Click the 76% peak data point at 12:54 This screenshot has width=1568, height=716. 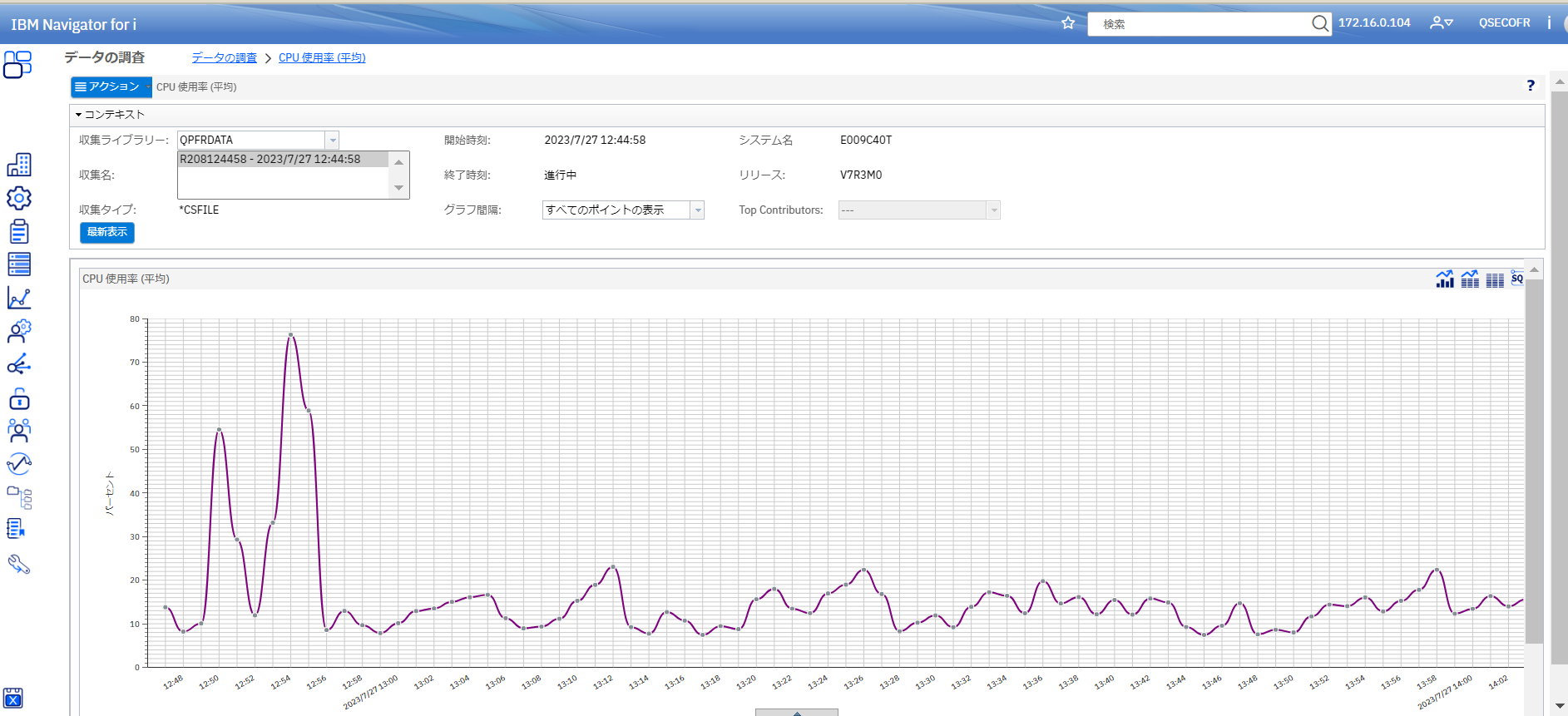(290, 335)
